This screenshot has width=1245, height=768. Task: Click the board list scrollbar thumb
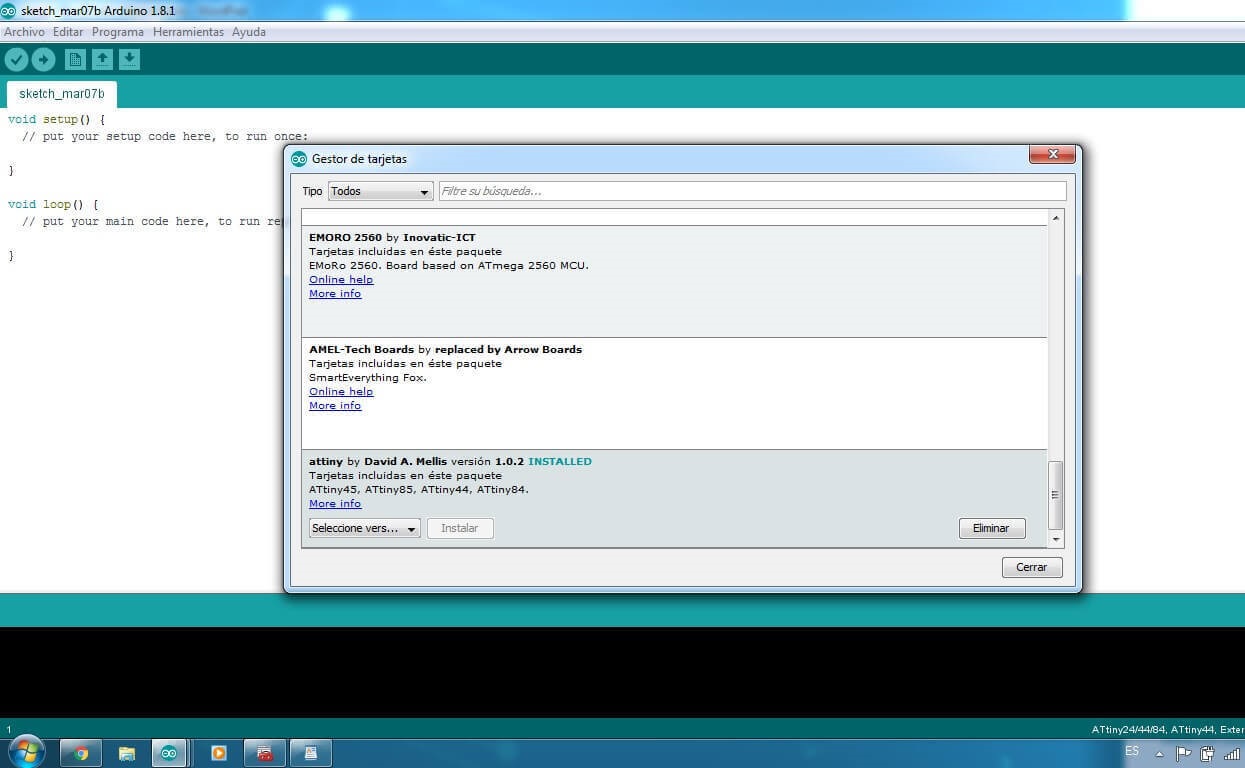(x=1055, y=495)
